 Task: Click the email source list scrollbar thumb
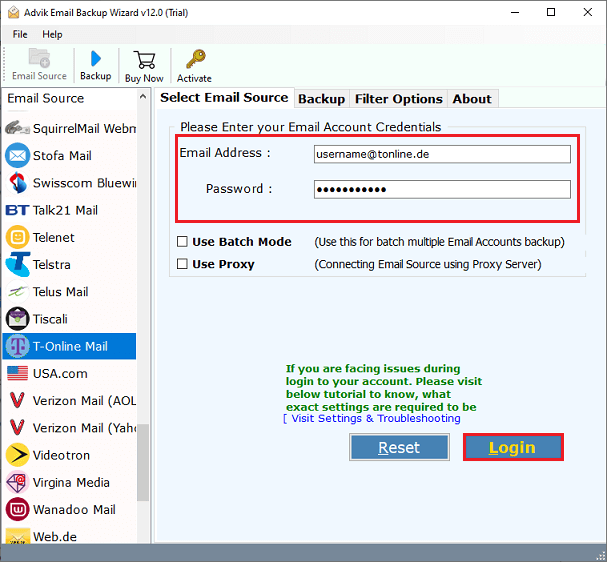(x=143, y=462)
